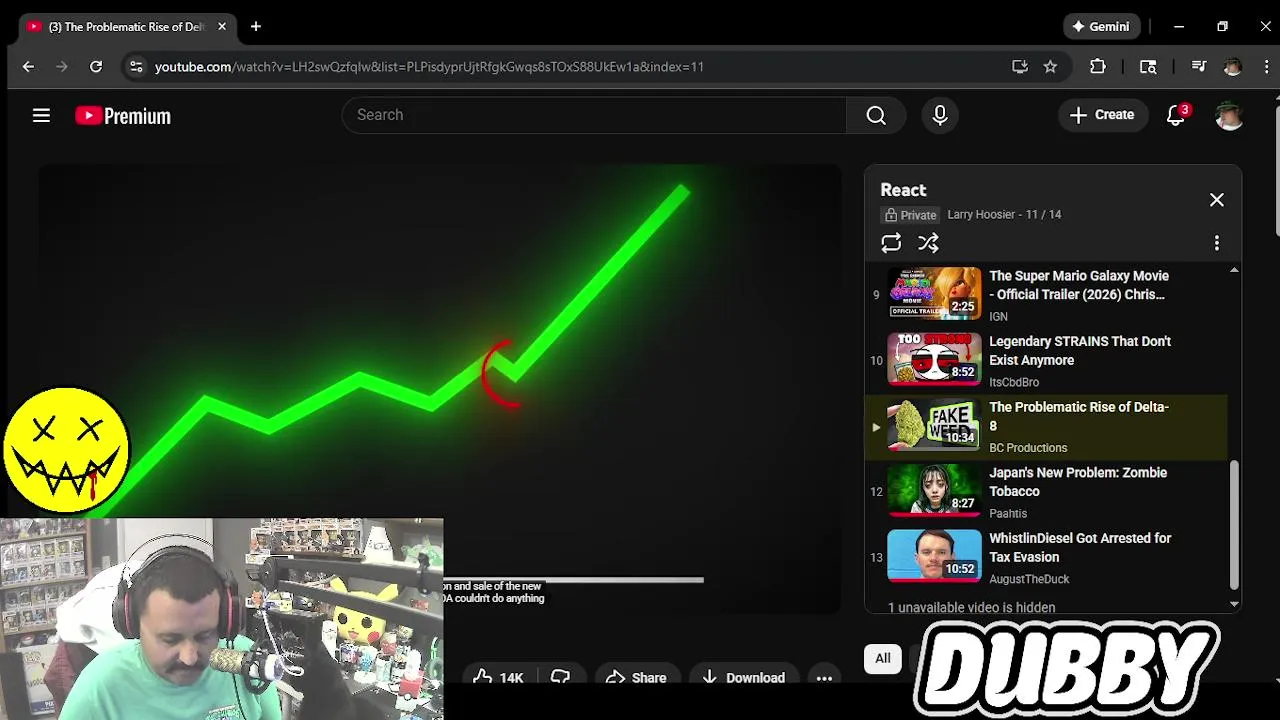The image size is (1280, 720).
Task: Open the YouTube guide hamburger menu
Action: (41, 115)
